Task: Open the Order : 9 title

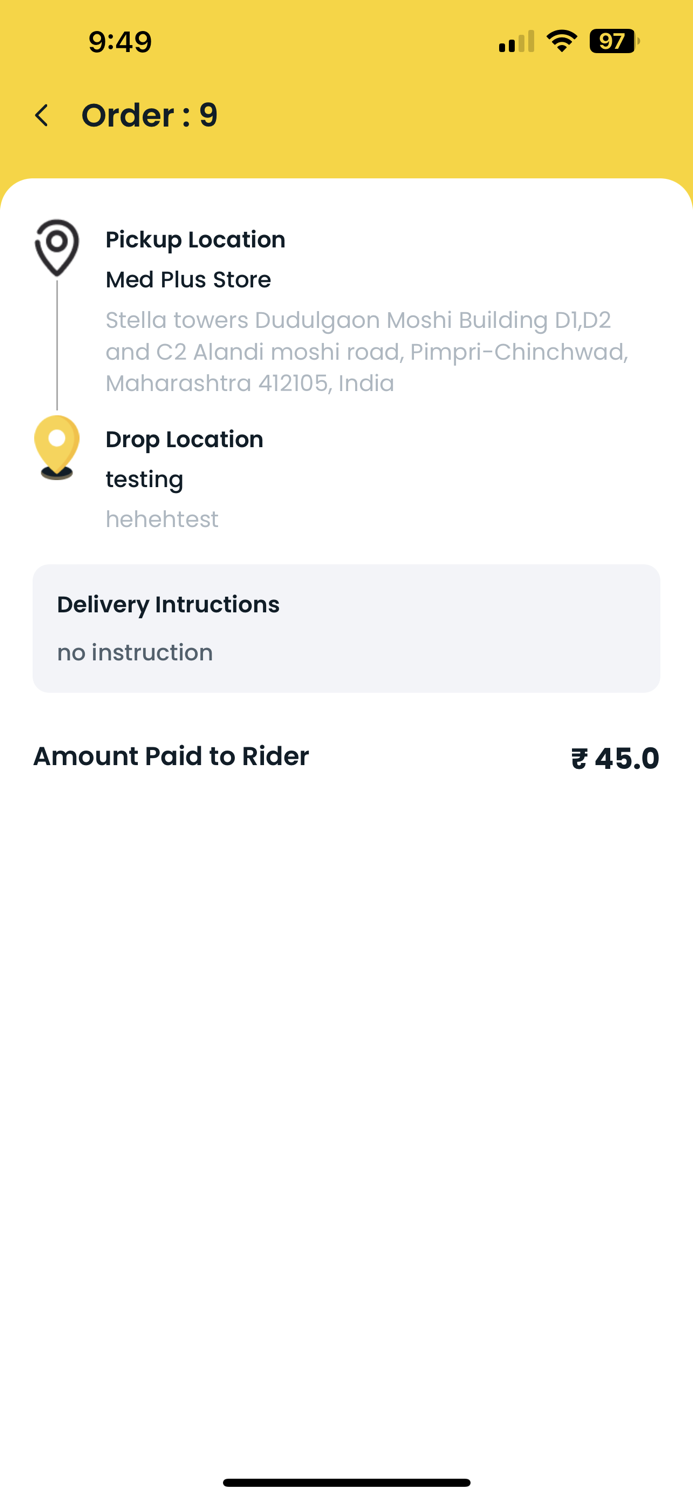Action: (149, 115)
